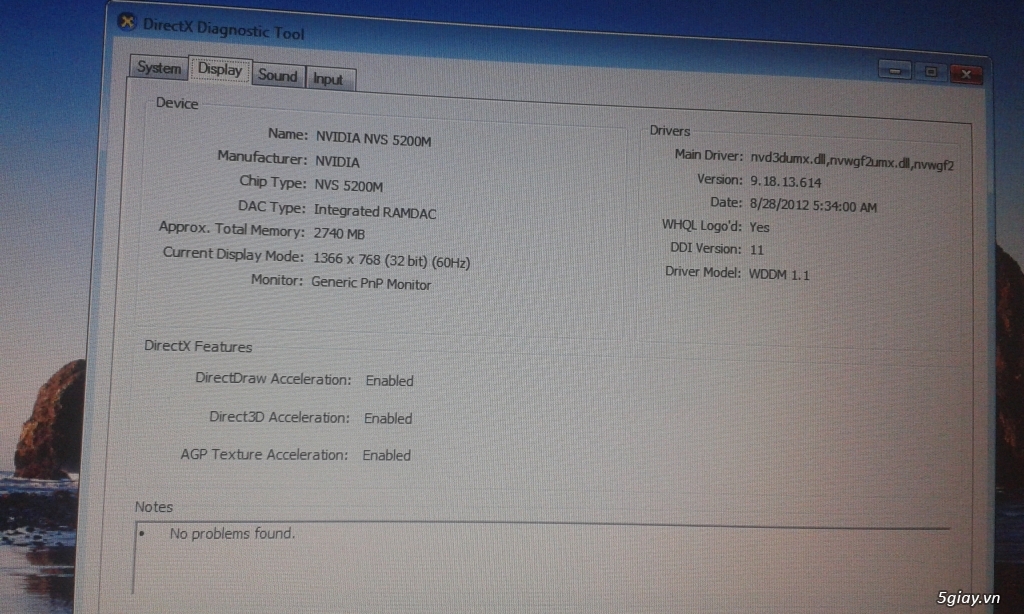
Task: Click the Notes label
Action: pos(153,507)
